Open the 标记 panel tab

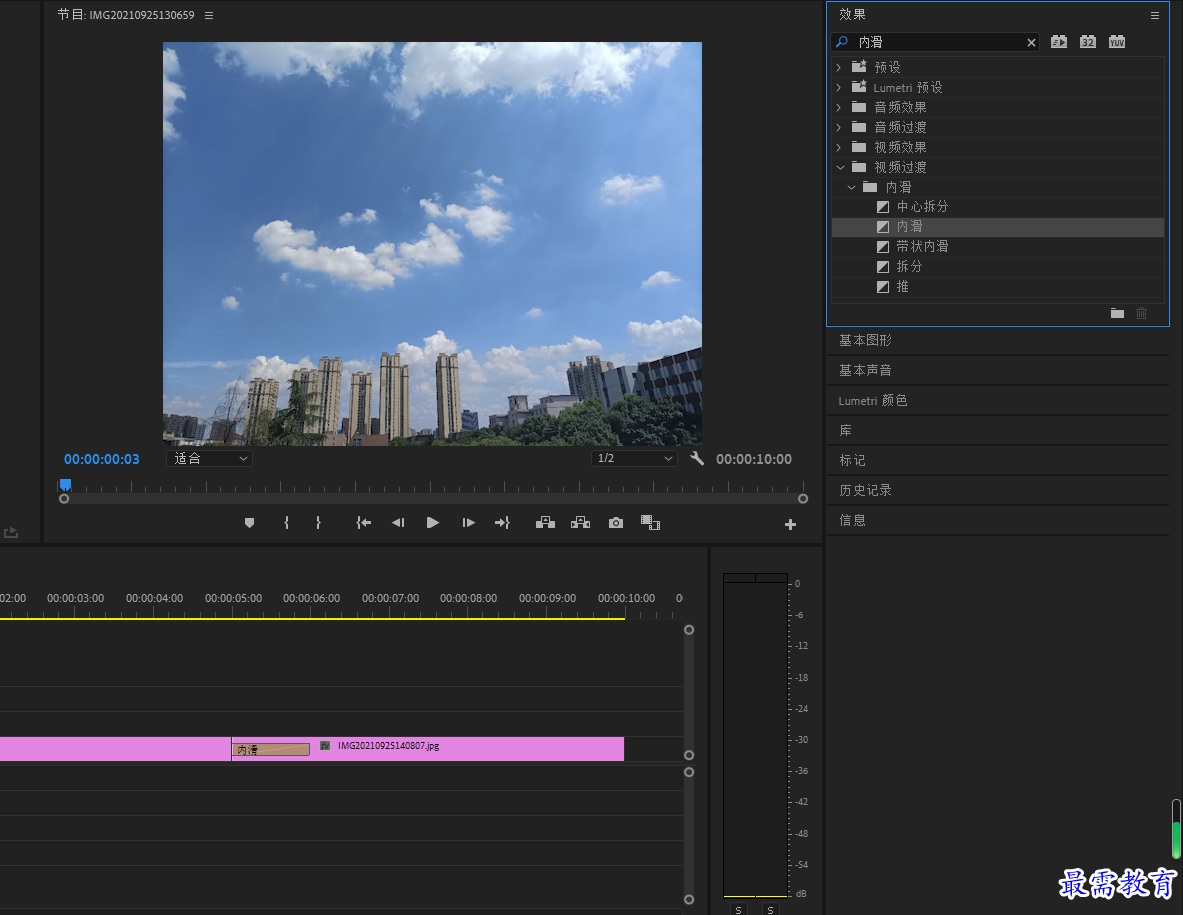pos(853,460)
